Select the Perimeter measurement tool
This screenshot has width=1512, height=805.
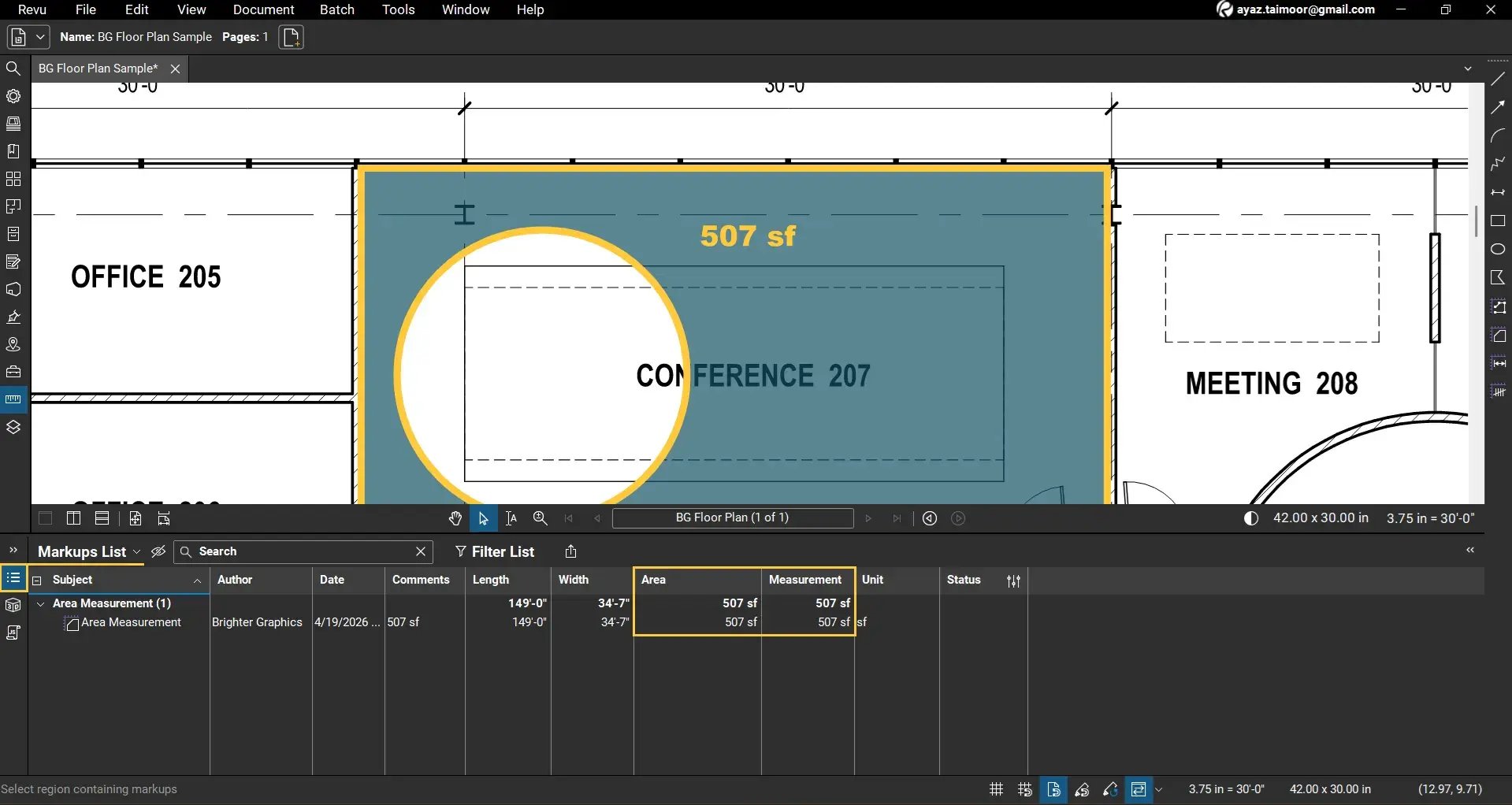[x=1498, y=306]
